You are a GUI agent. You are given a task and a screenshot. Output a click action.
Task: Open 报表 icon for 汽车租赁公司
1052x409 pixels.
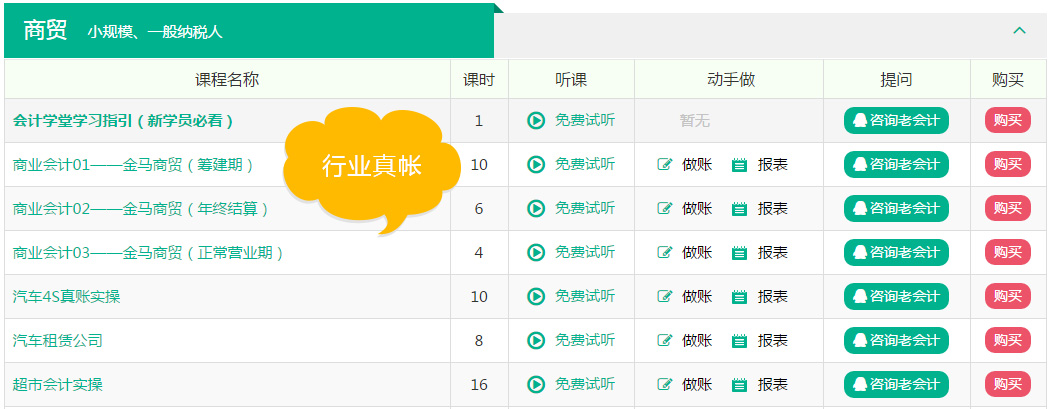(x=739, y=341)
